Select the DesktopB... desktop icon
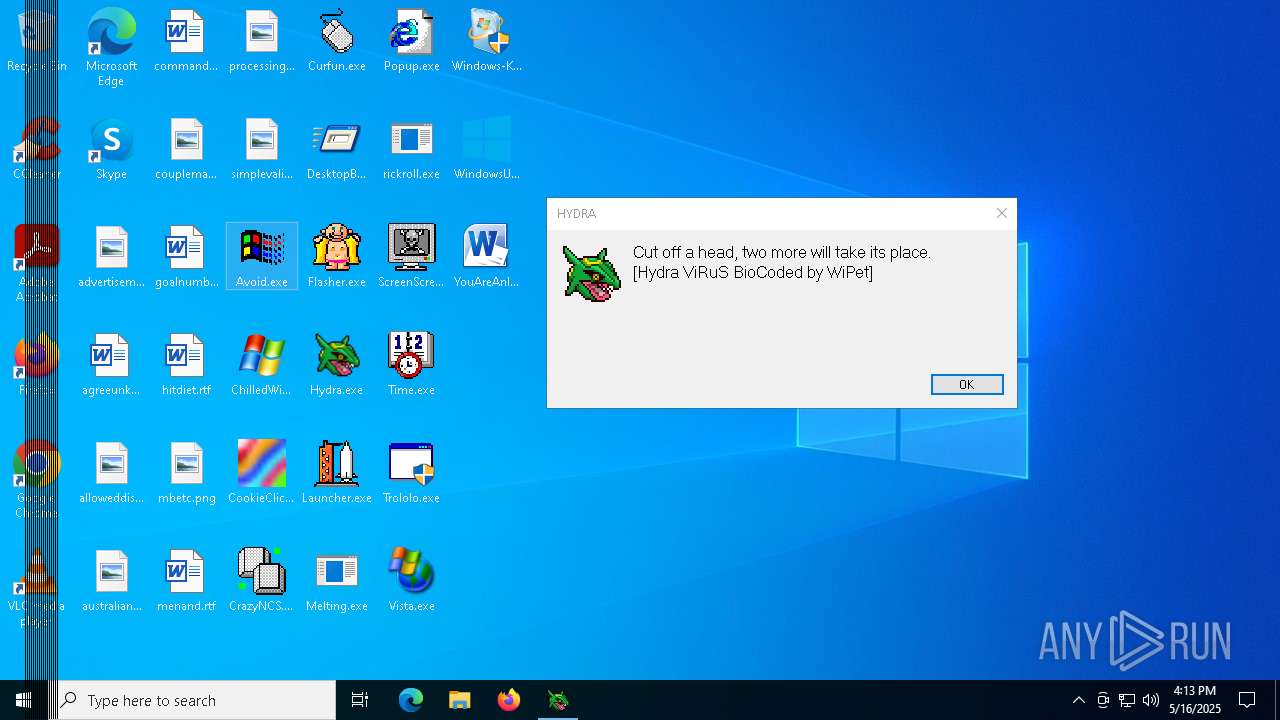1280x720 pixels. [x=337, y=149]
